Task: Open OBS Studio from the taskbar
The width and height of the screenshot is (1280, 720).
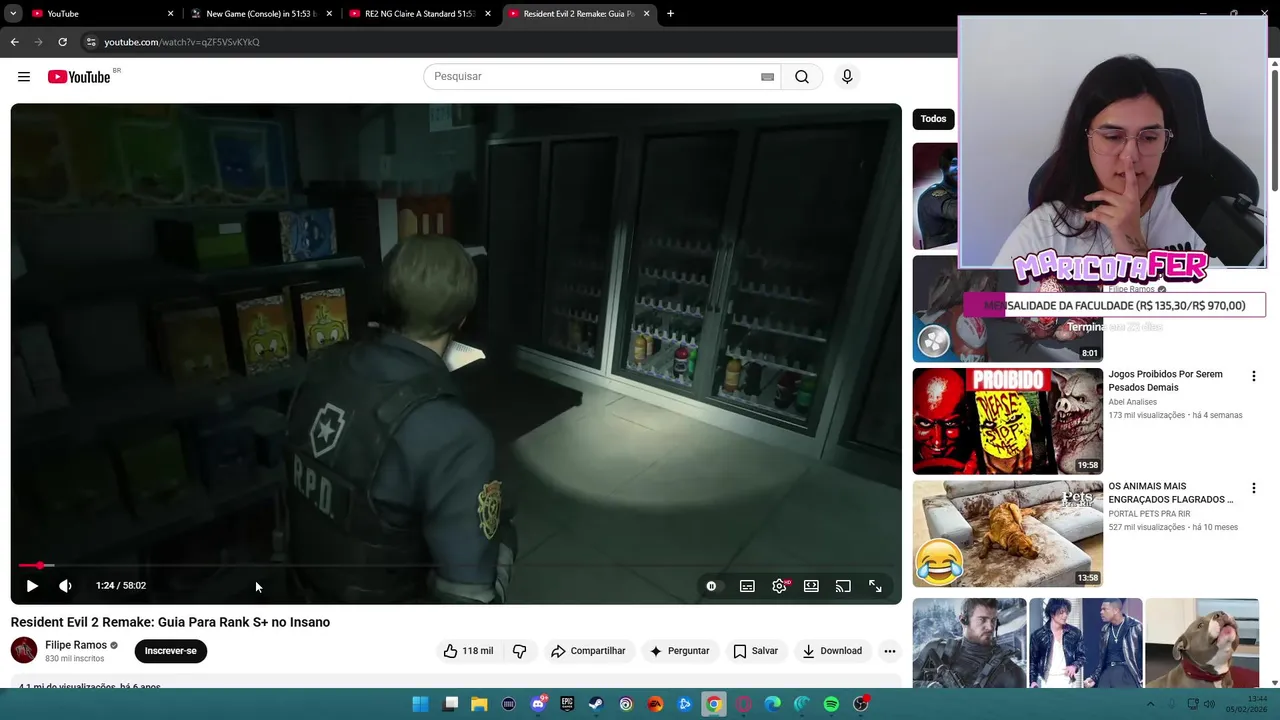Action: tap(860, 704)
